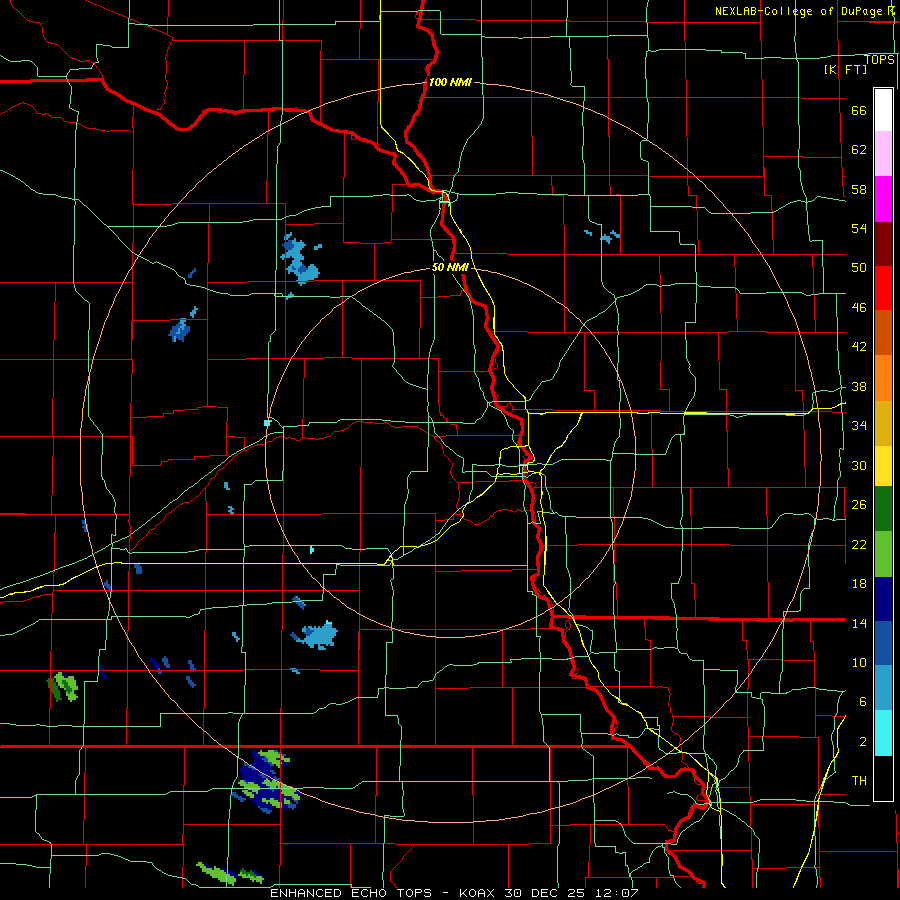Click the legend value '38'
This screenshot has height=900, width=900.
(859, 386)
